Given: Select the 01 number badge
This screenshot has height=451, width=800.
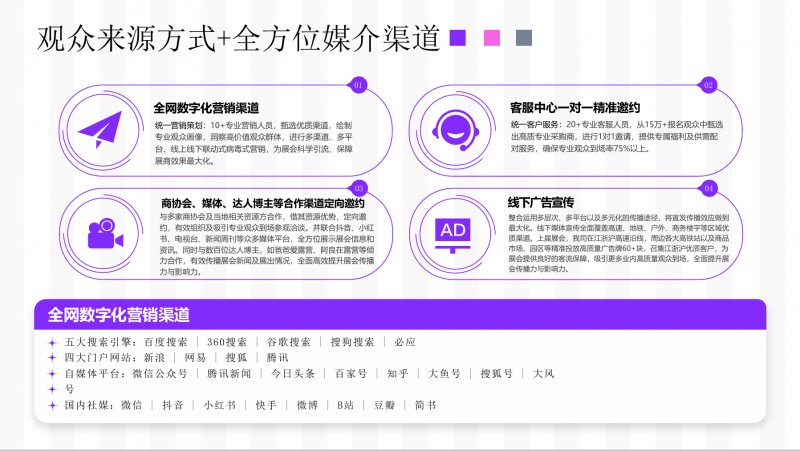Looking at the screenshot, I should pos(359,85).
